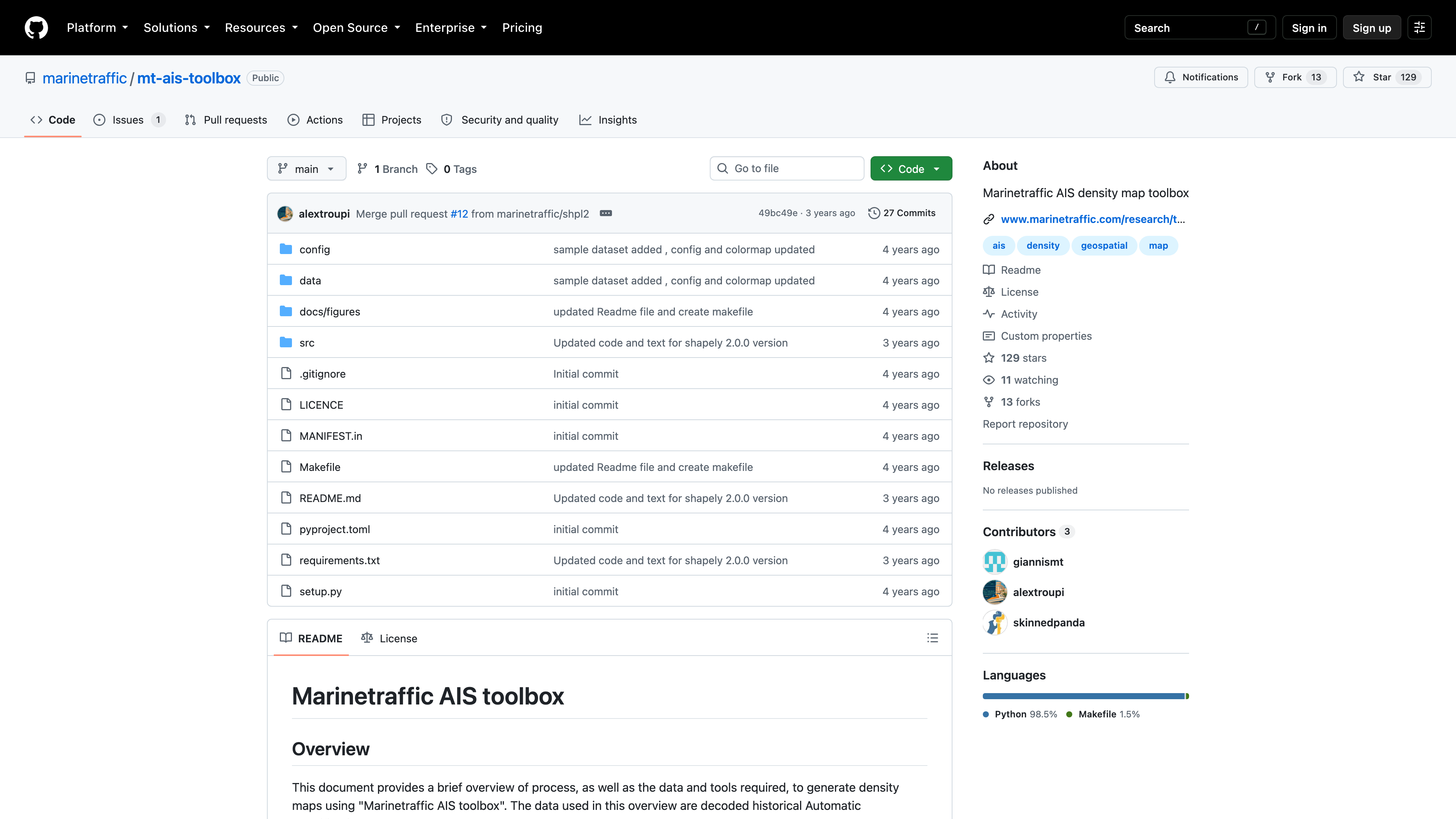
Task: Switch to the Issues tab
Action: [x=128, y=120]
